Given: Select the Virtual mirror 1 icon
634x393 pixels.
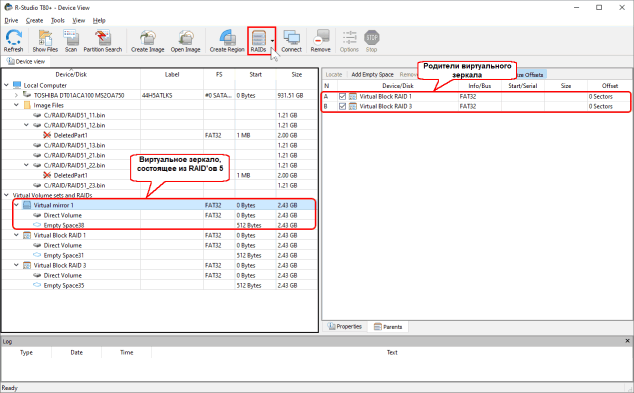Looking at the screenshot, I should pyautogui.click(x=27, y=205).
